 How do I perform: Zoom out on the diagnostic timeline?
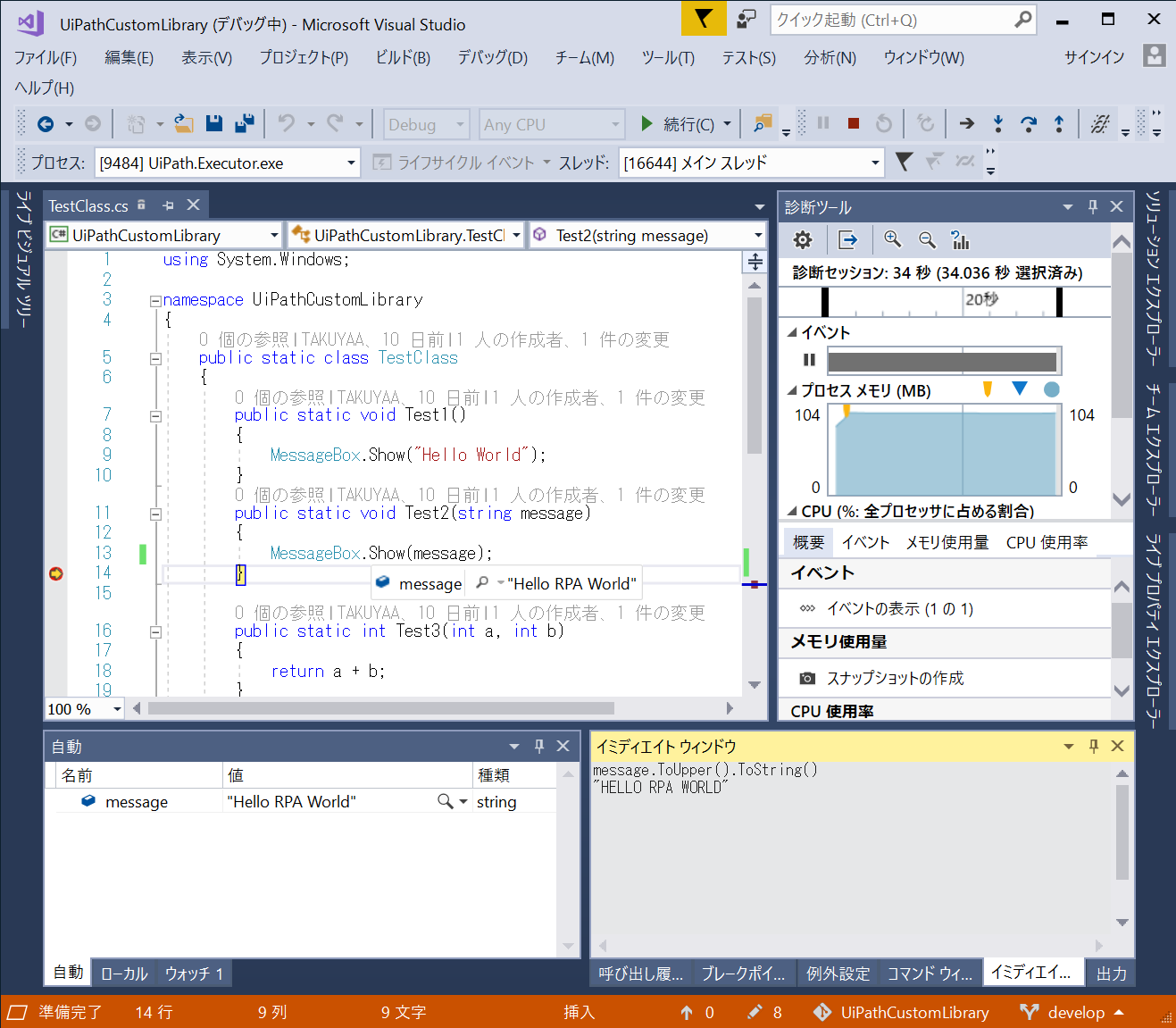tap(927, 239)
